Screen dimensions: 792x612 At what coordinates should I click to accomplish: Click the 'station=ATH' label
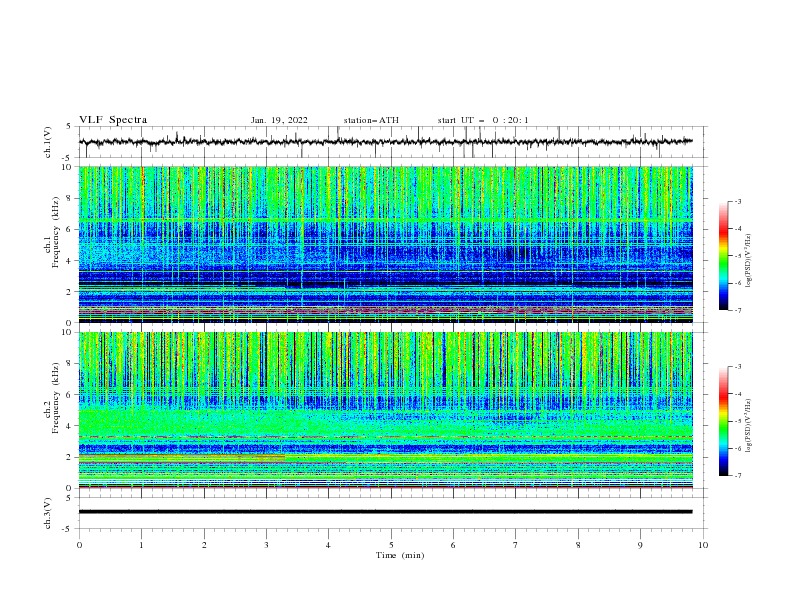(371, 120)
